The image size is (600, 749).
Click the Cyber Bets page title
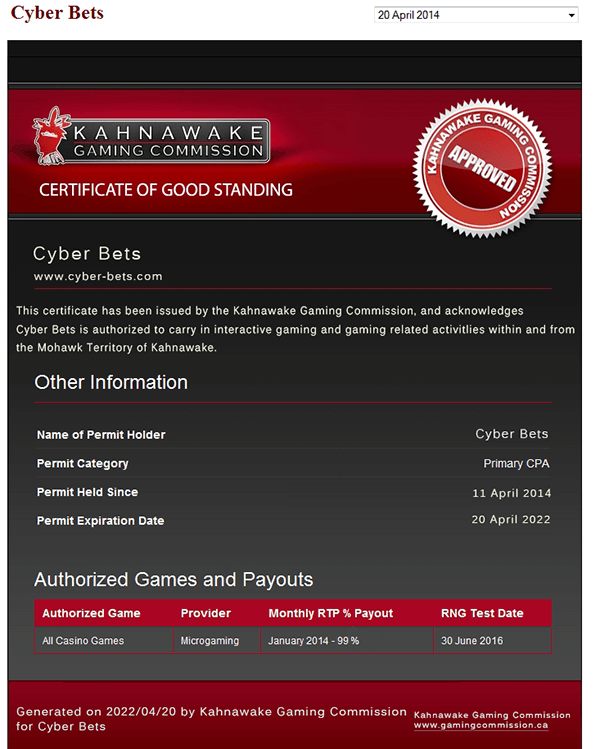pos(57,13)
